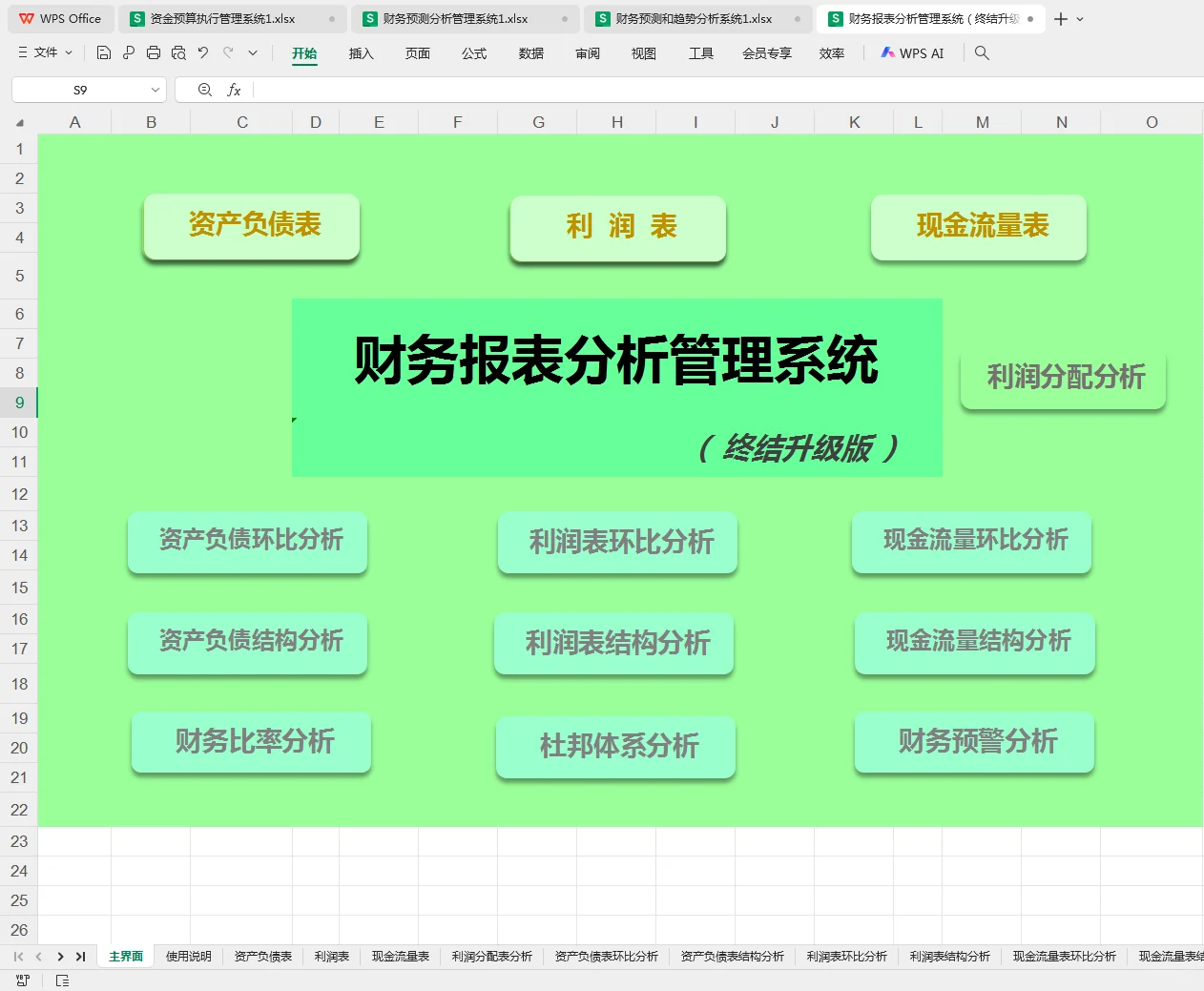Switch to the 资产负债表环比分析 sheet tab
This screenshot has height=991, width=1204.
click(606, 956)
